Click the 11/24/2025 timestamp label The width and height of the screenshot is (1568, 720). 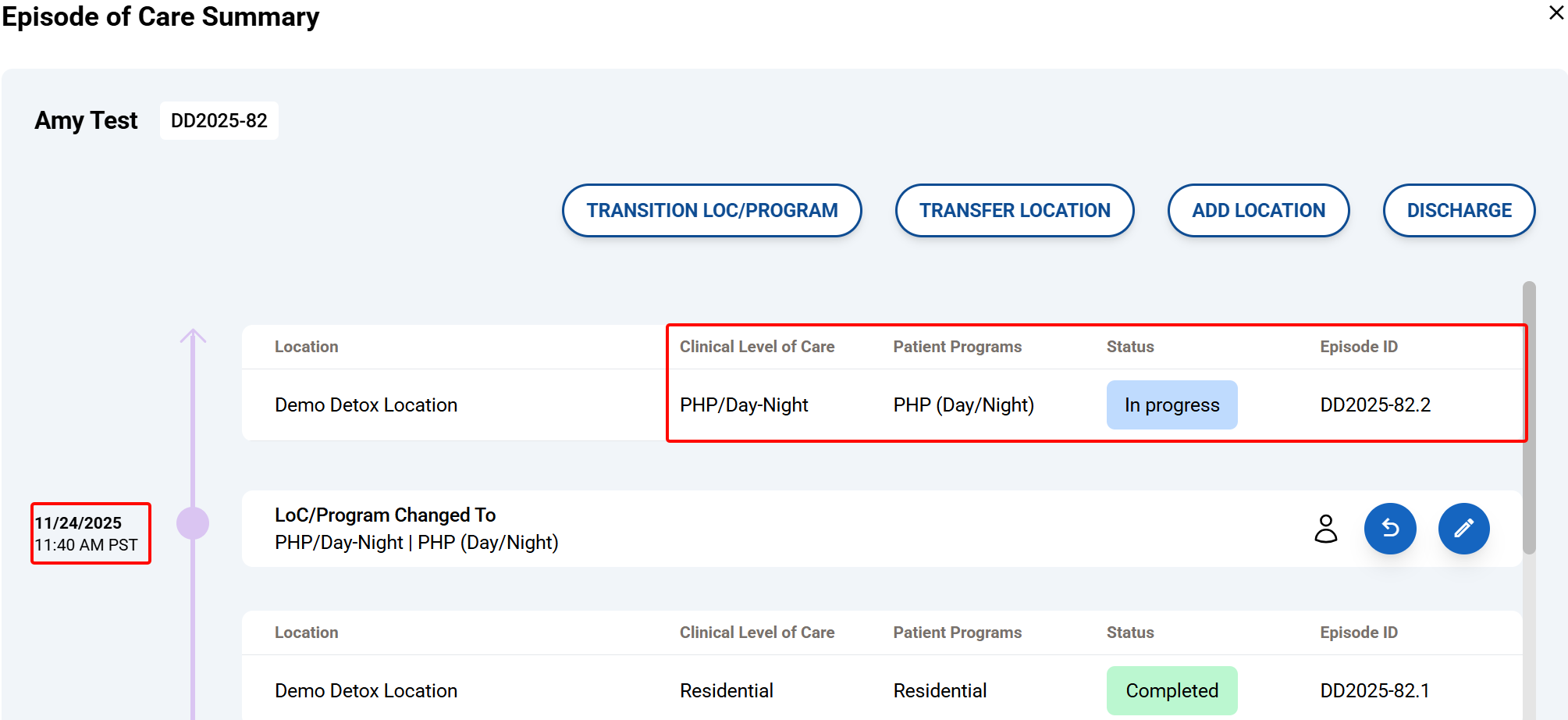point(79,523)
